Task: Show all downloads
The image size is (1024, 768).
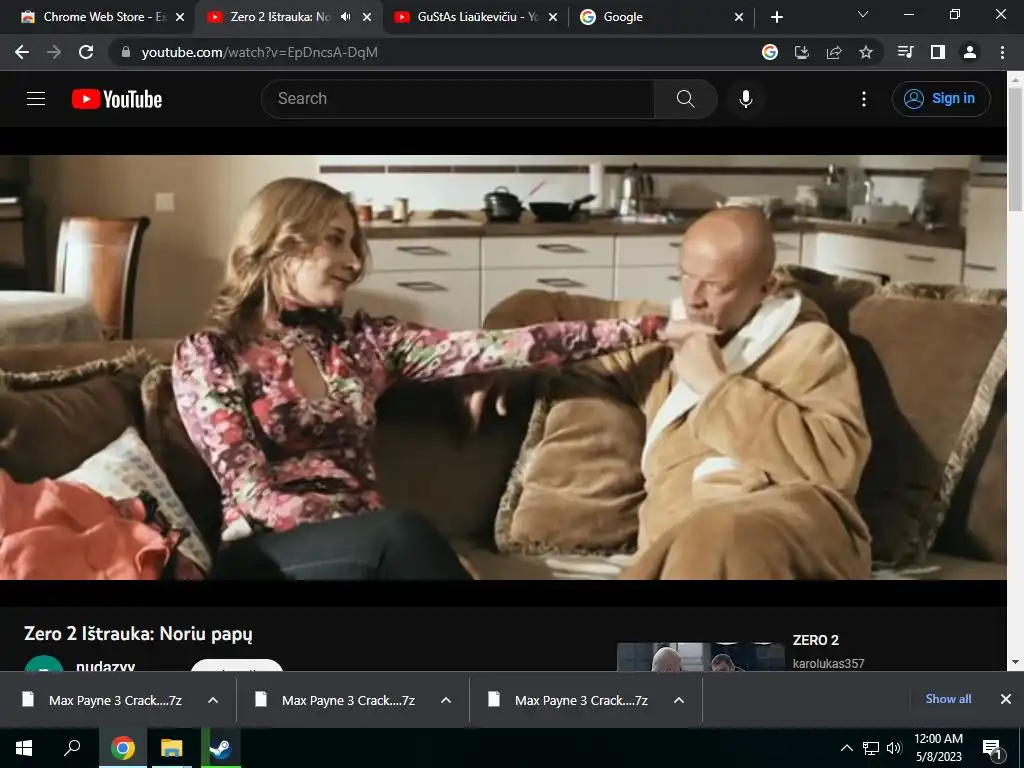Action: [x=948, y=699]
